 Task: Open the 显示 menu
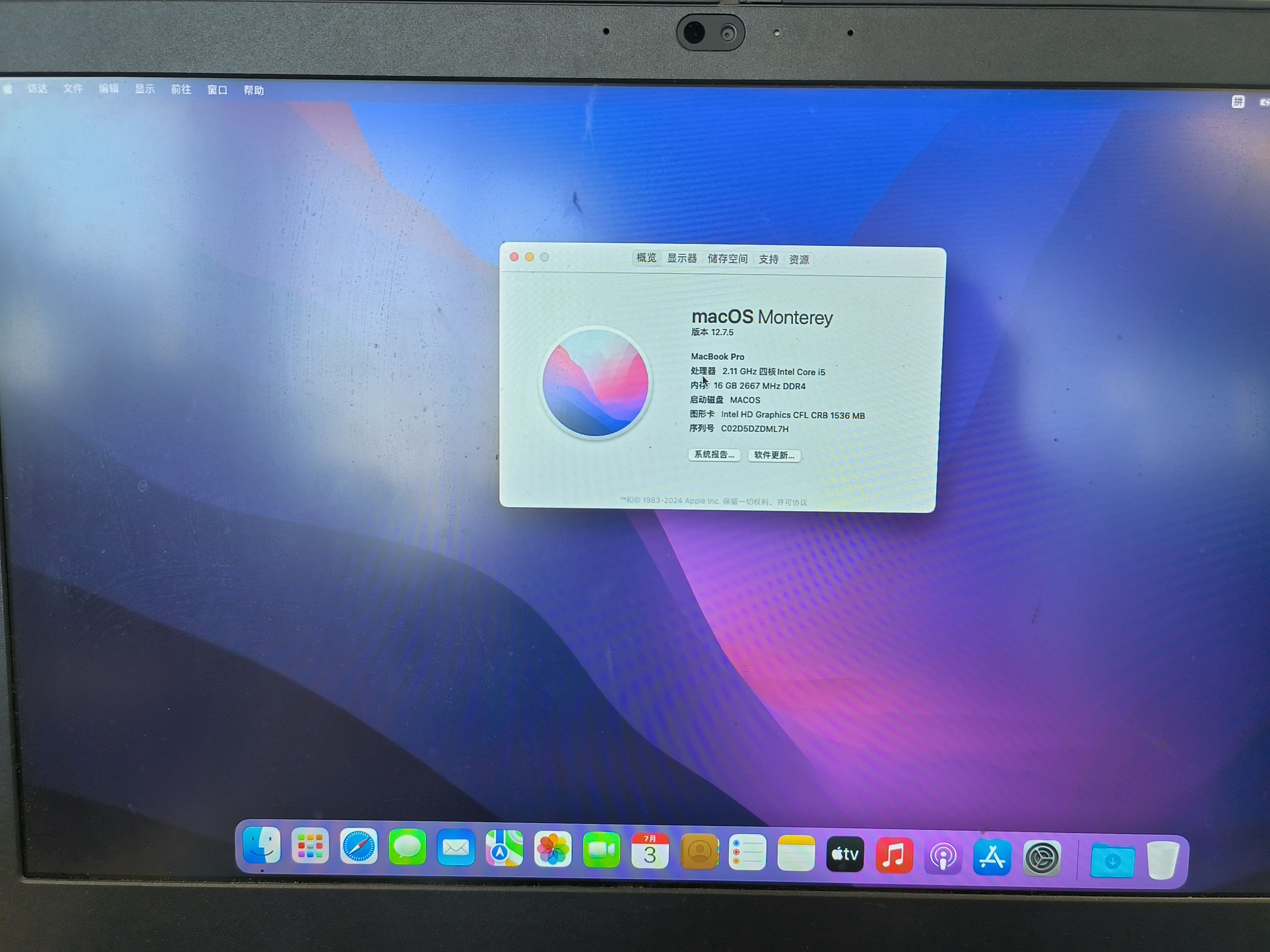click(145, 89)
